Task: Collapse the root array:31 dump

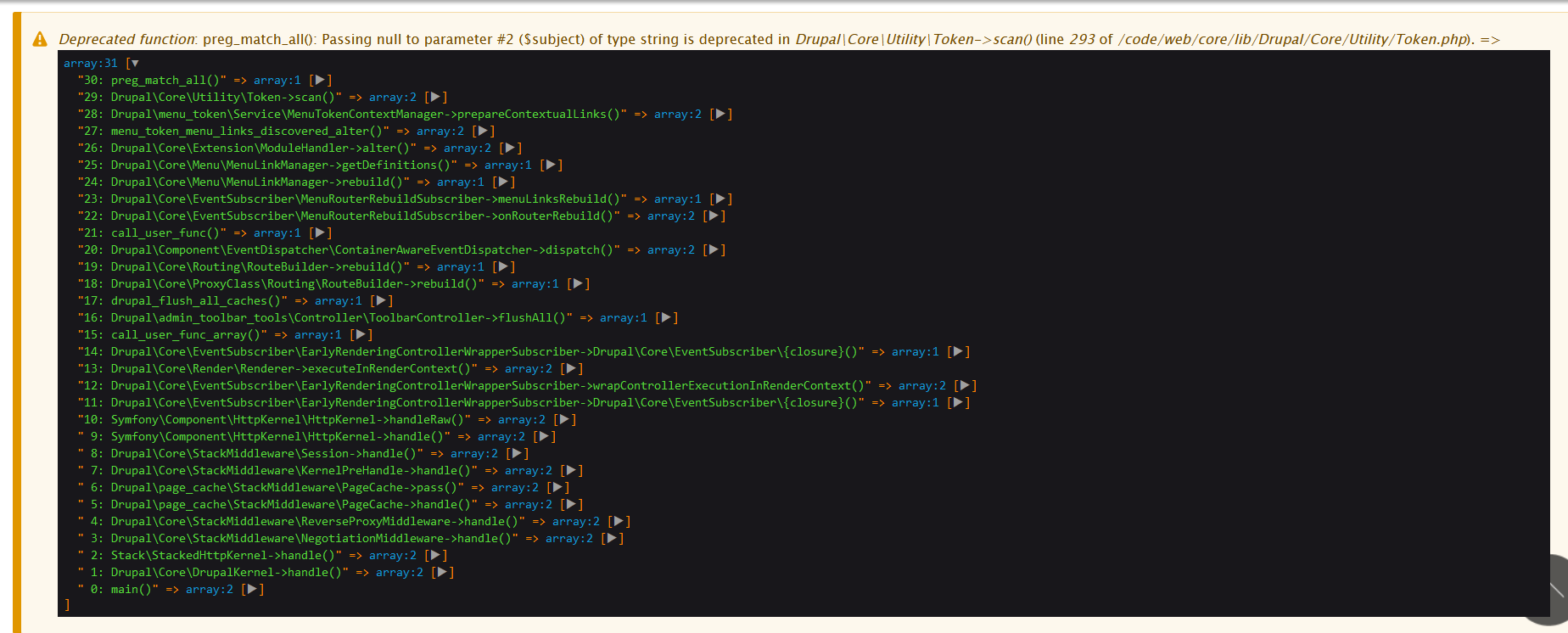Action: pos(135,64)
